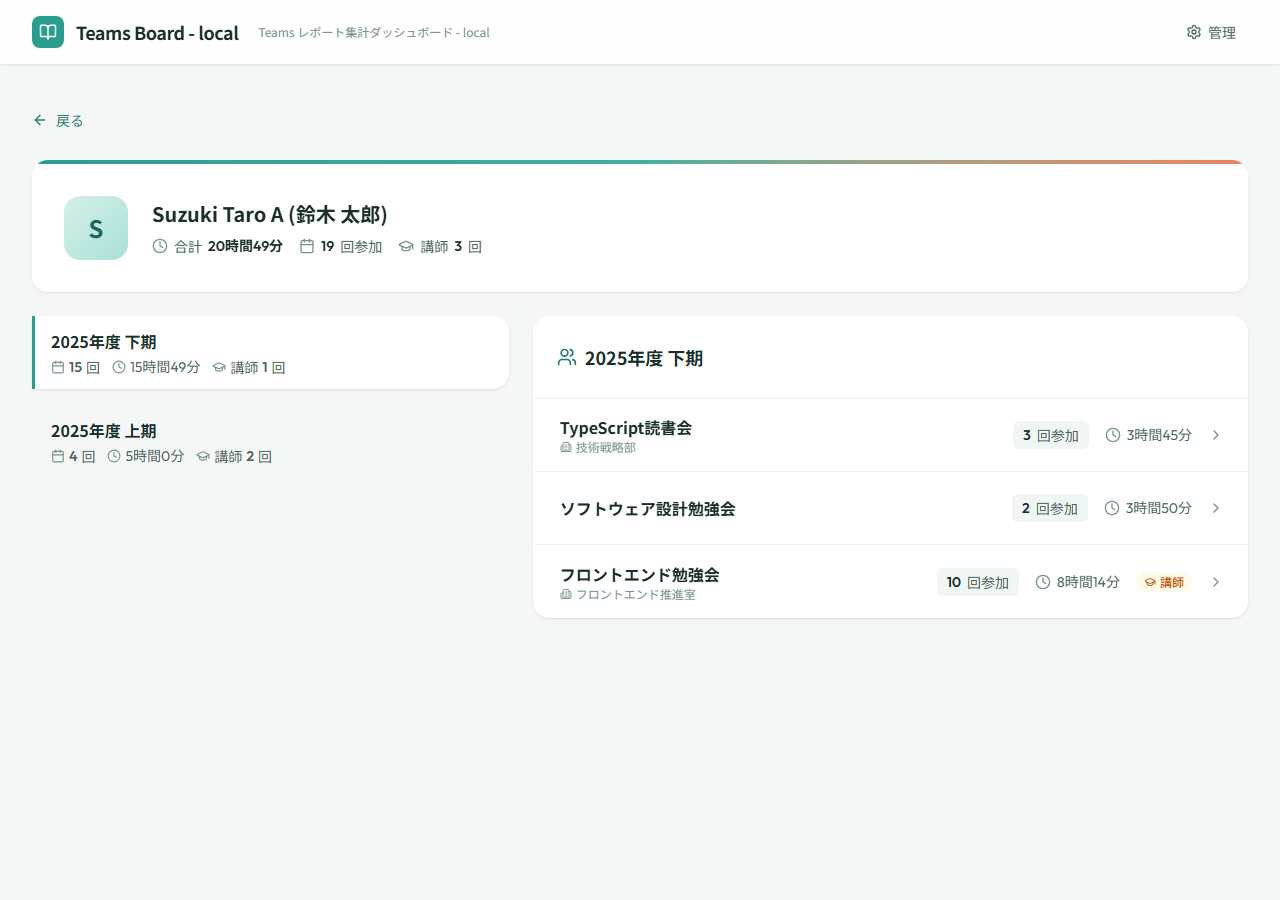Click the calendar icon beside 19 回参加

(x=307, y=246)
